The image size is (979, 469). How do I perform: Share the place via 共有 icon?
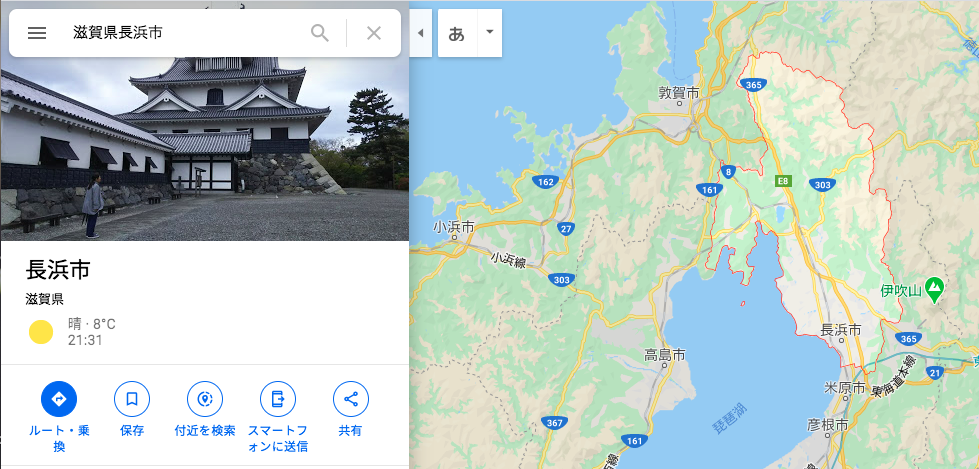coord(351,398)
